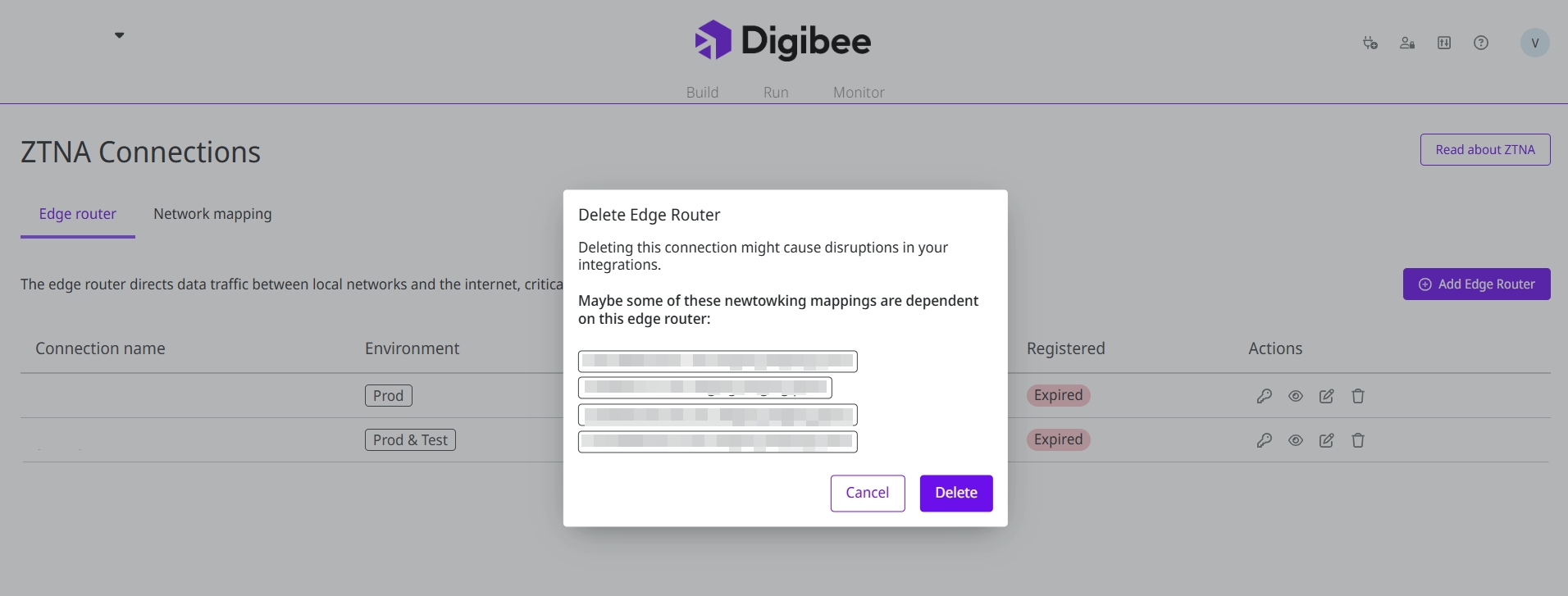Click the key icon in Prod & Test row
This screenshot has height=596, width=1568.
[1265, 440]
